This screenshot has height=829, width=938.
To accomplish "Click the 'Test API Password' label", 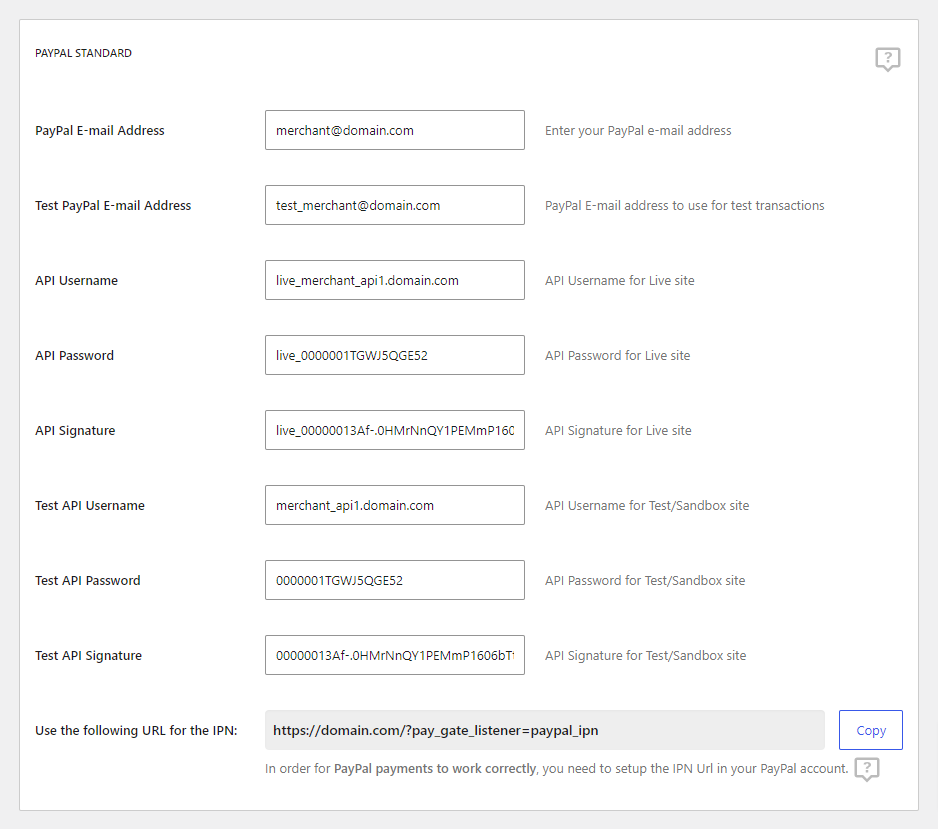I will 87,580.
